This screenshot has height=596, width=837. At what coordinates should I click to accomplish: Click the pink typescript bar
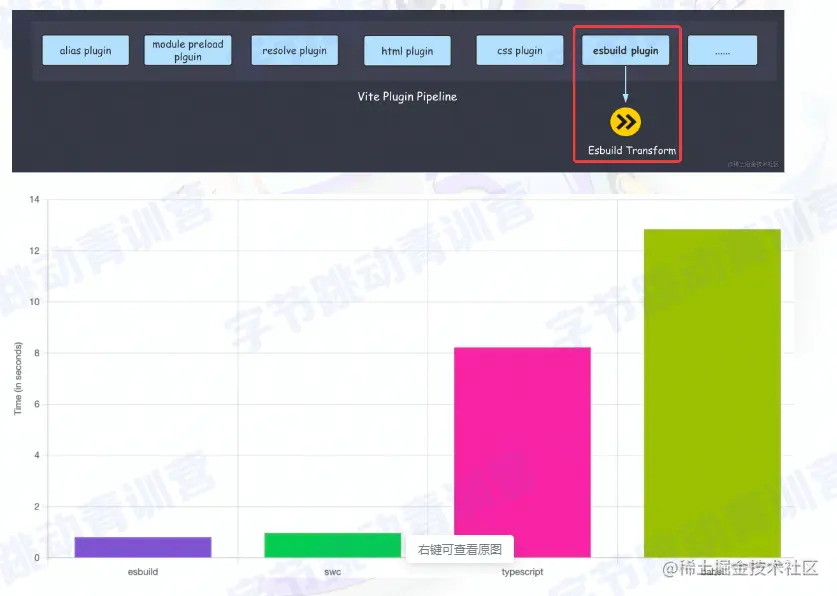(x=522, y=452)
